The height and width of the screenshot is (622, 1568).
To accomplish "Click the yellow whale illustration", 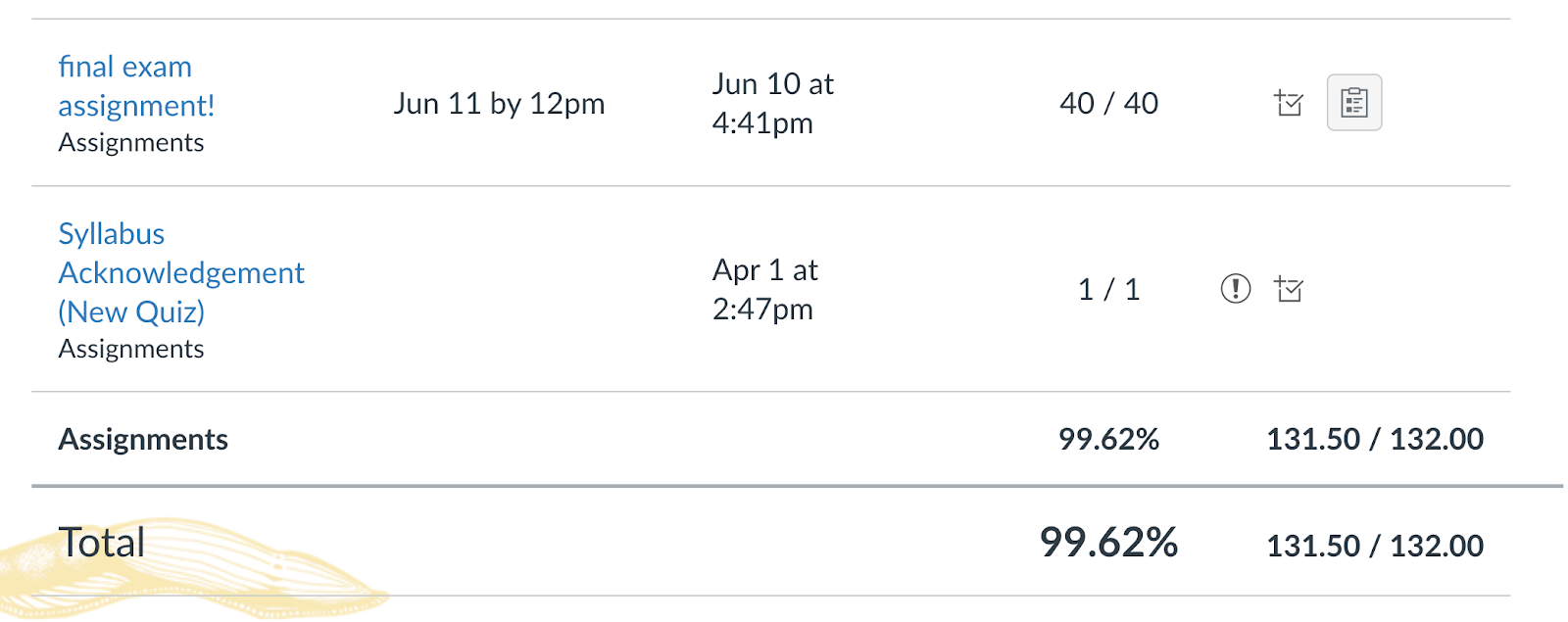I will [245, 578].
